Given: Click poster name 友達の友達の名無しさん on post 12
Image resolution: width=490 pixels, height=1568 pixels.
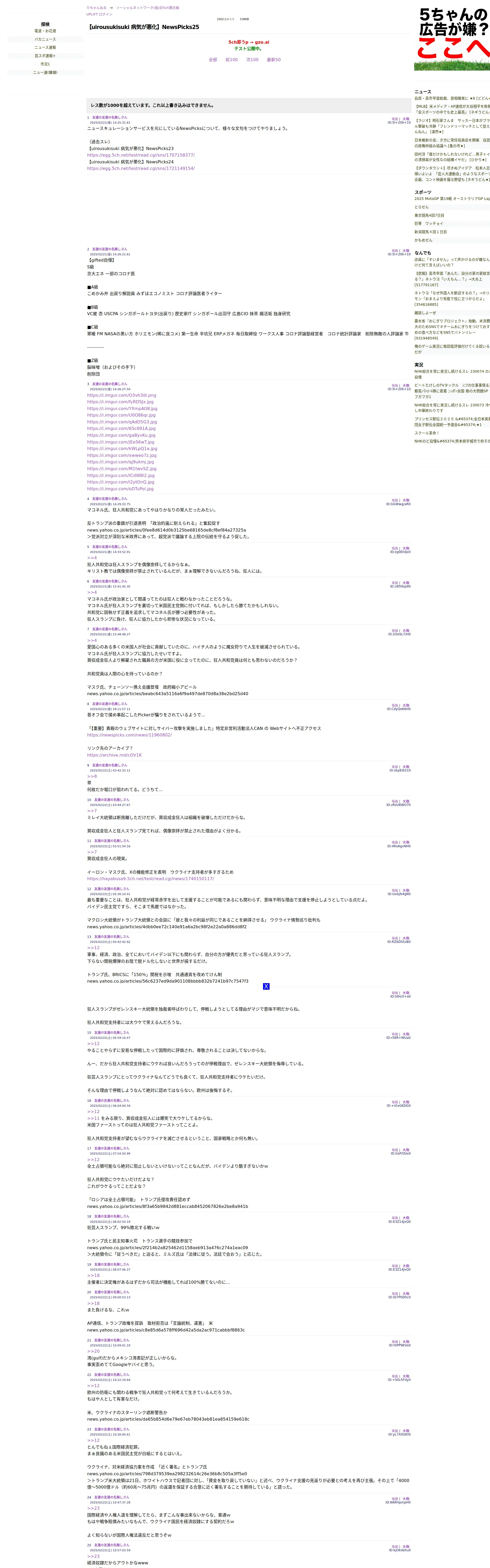Looking at the screenshot, I should click(x=111, y=889).
